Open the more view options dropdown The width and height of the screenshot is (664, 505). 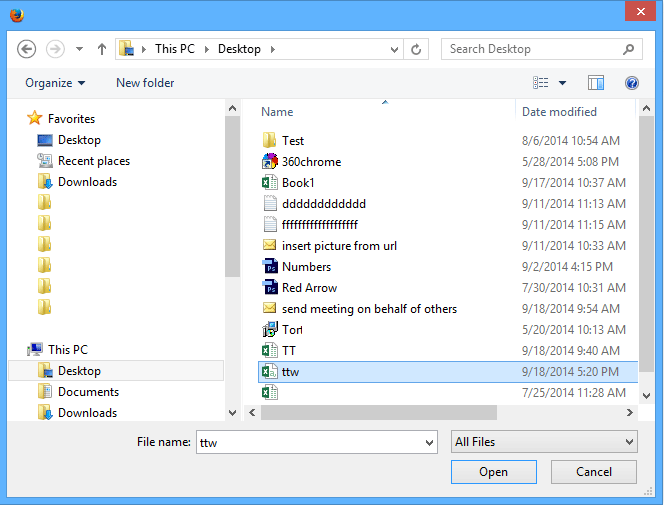pos(562,83)
